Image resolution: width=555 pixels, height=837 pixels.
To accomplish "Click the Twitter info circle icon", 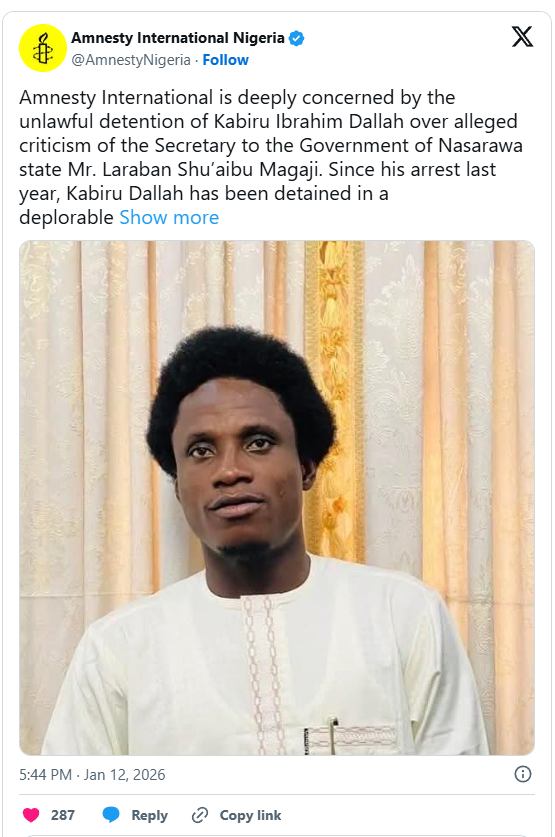I will [x=522, y=774].
